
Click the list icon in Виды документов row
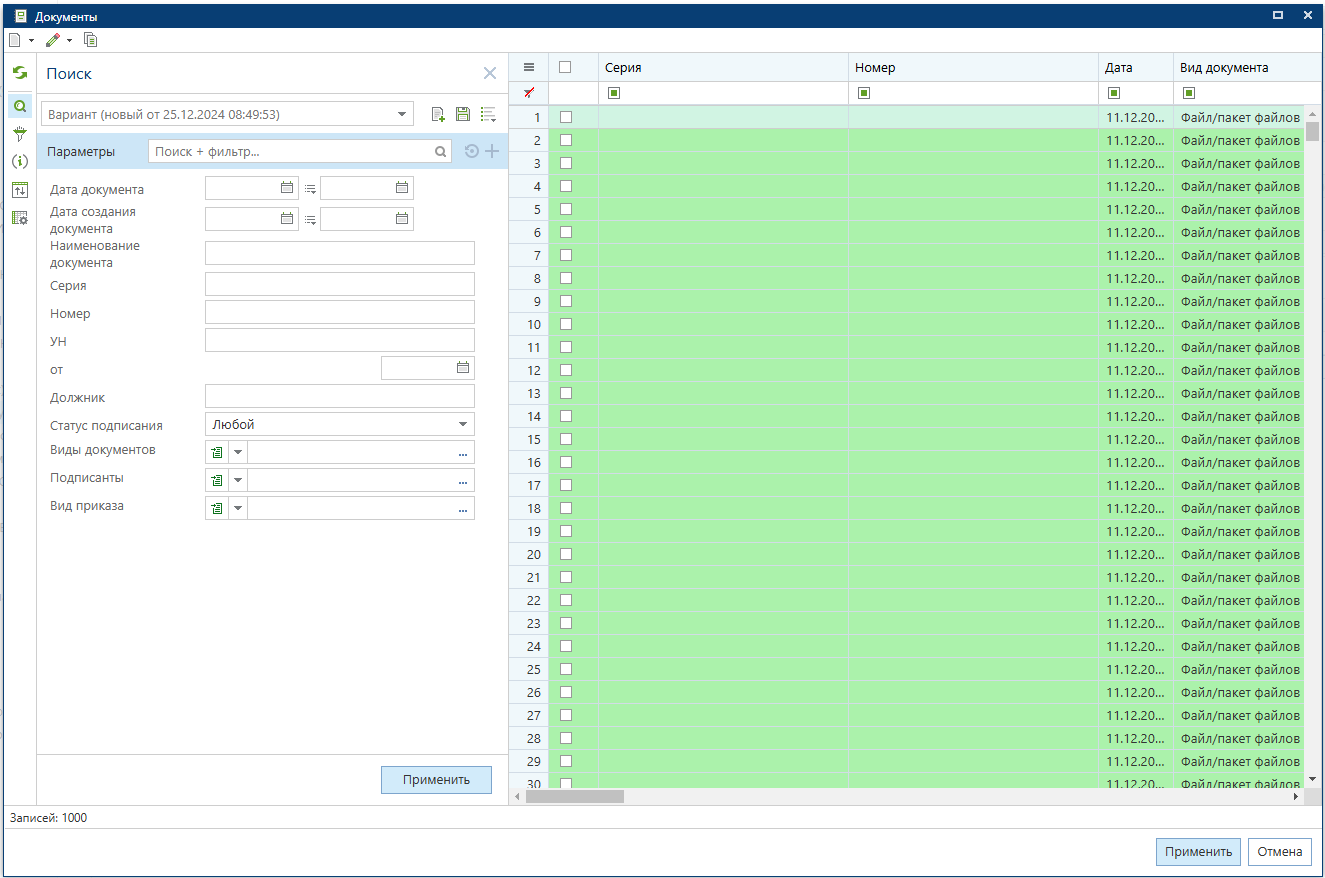pyautogui.click(x=217, y=452)
